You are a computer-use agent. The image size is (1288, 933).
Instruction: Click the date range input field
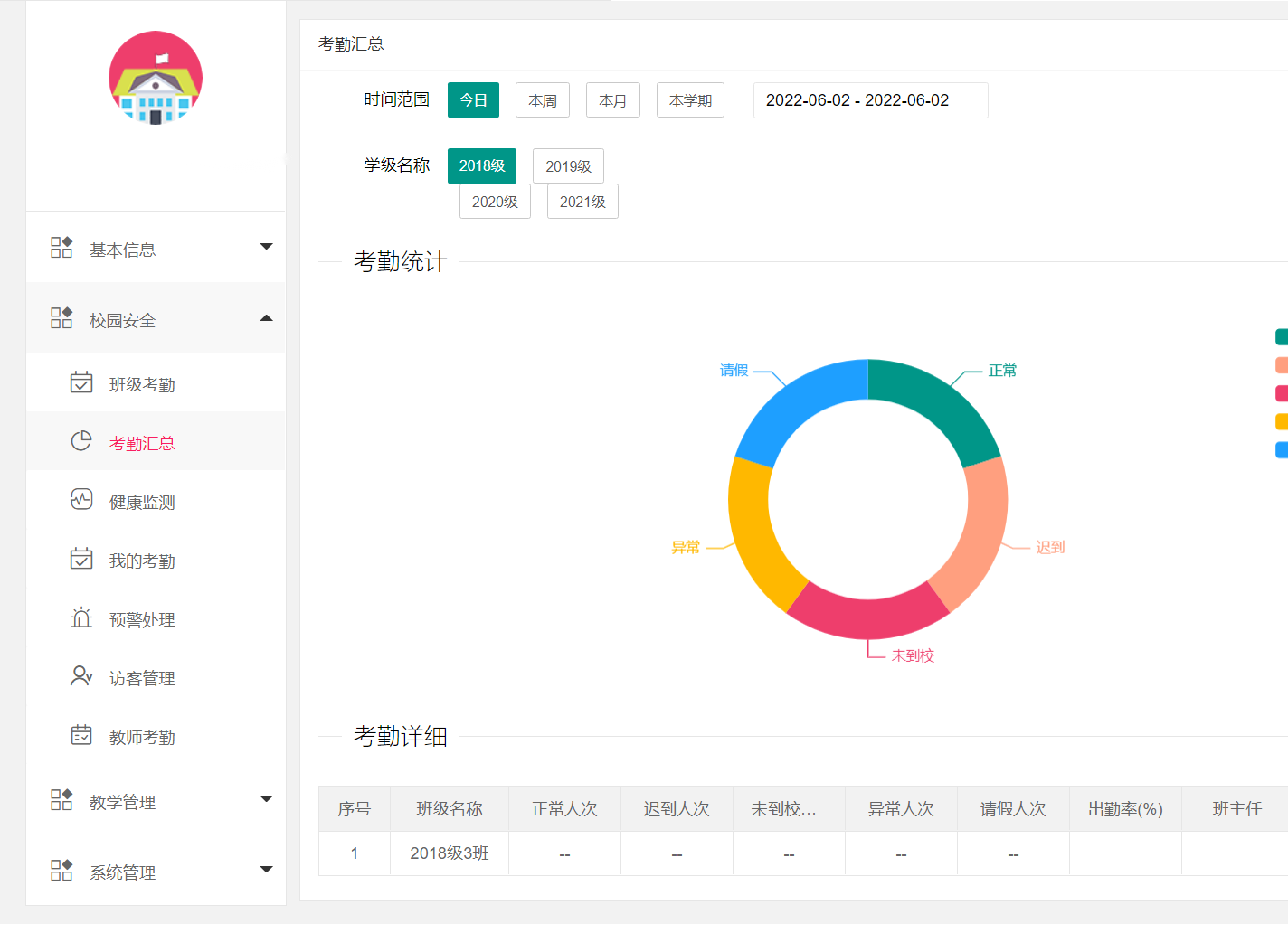point(870,100)
